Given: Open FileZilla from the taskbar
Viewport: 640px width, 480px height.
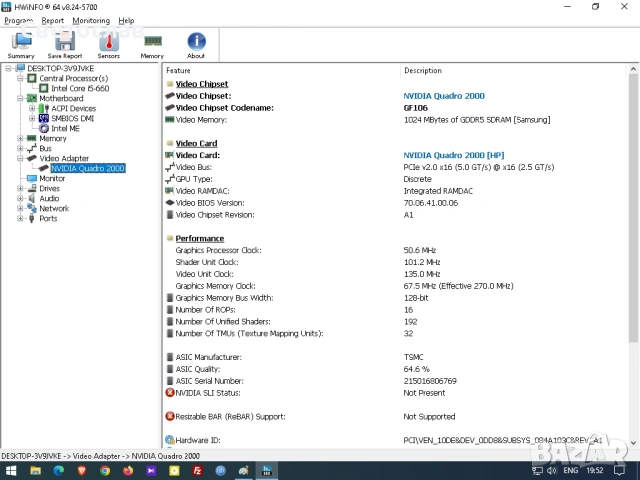Looking at the screenshot, I should (x=198, y=471).
